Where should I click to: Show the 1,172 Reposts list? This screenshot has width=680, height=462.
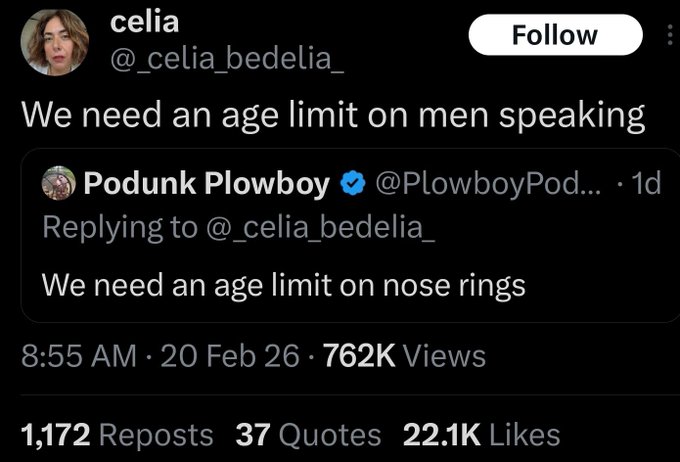point(117,435)
